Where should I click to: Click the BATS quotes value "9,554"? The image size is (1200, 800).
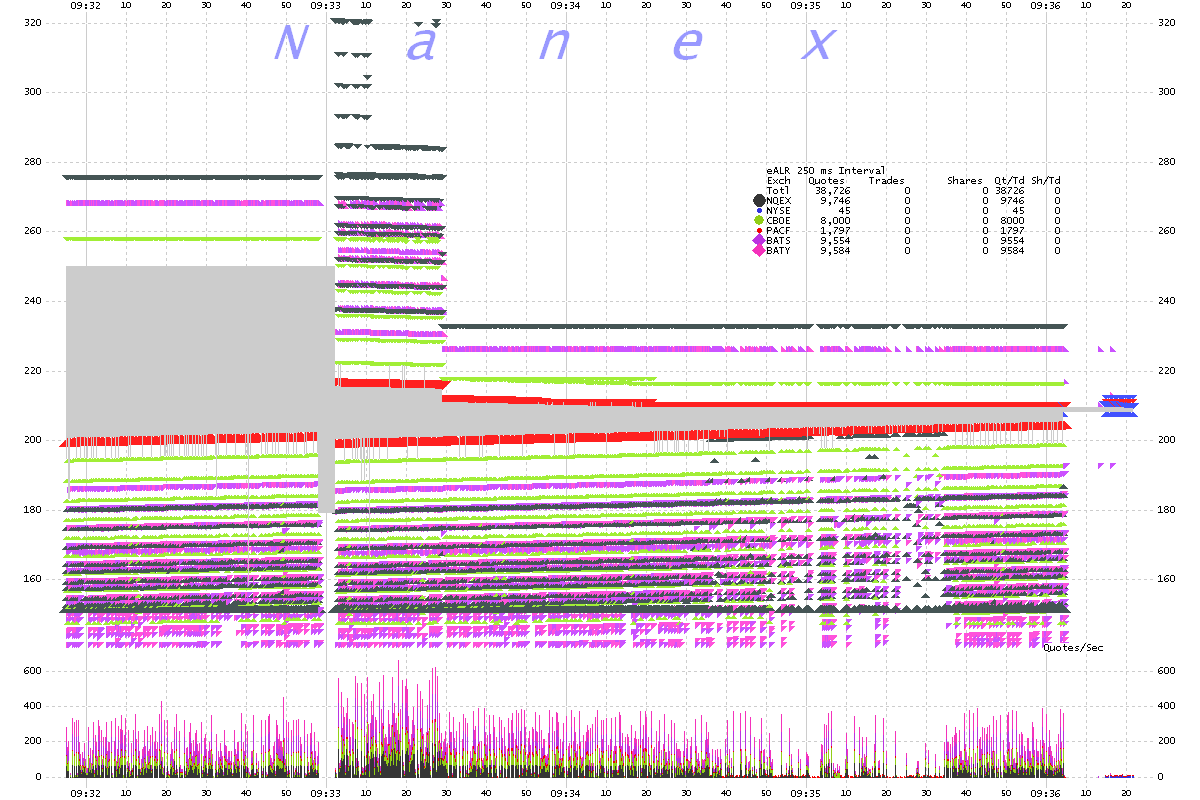point(835,240)
